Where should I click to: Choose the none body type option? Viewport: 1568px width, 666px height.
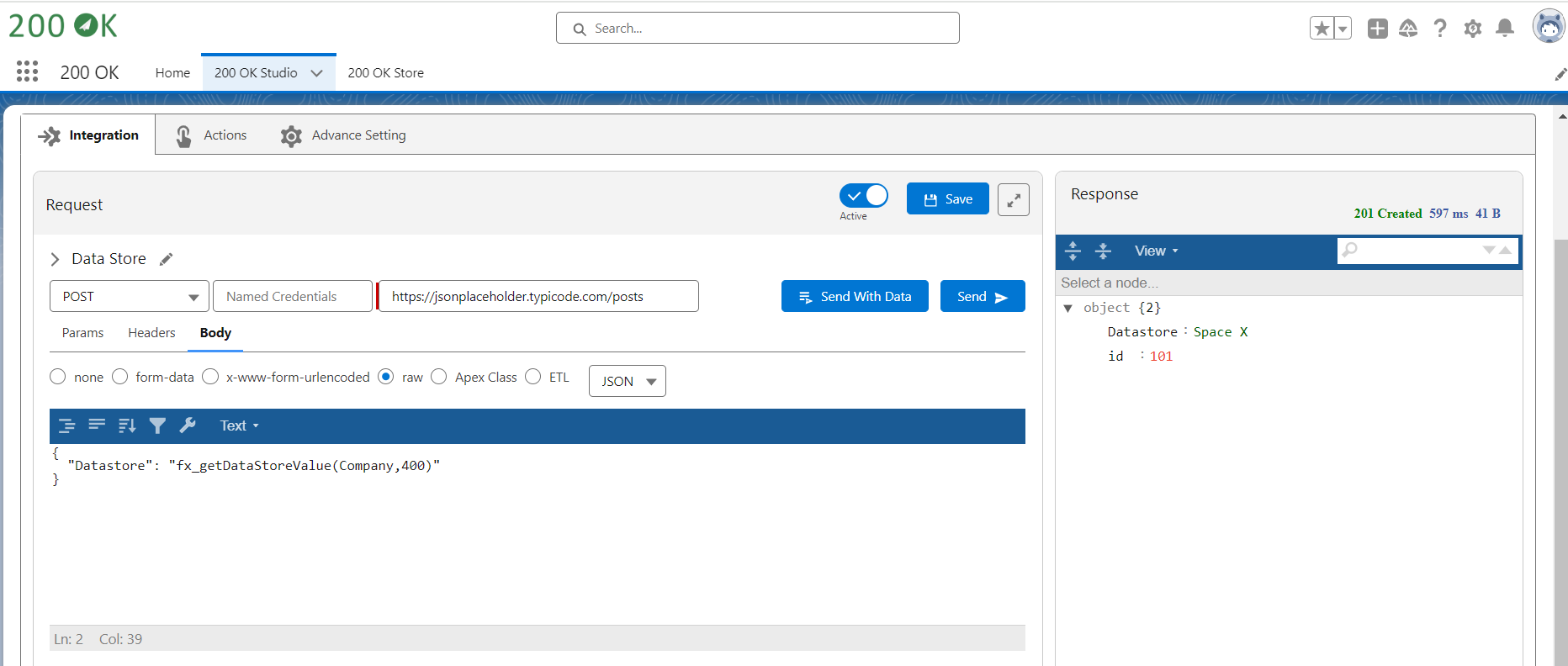[58, 377]
